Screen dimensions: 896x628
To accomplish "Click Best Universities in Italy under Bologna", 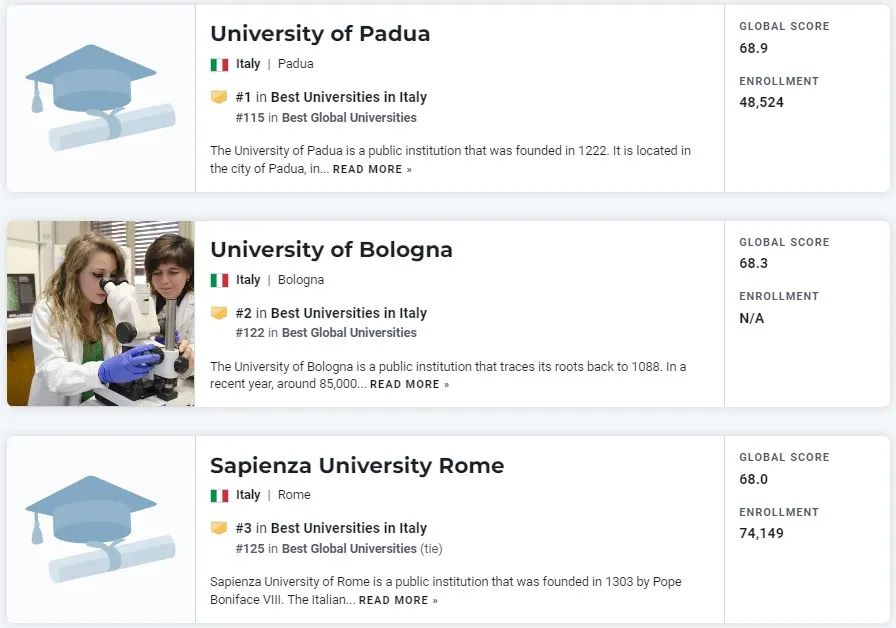I will [348, 313].
